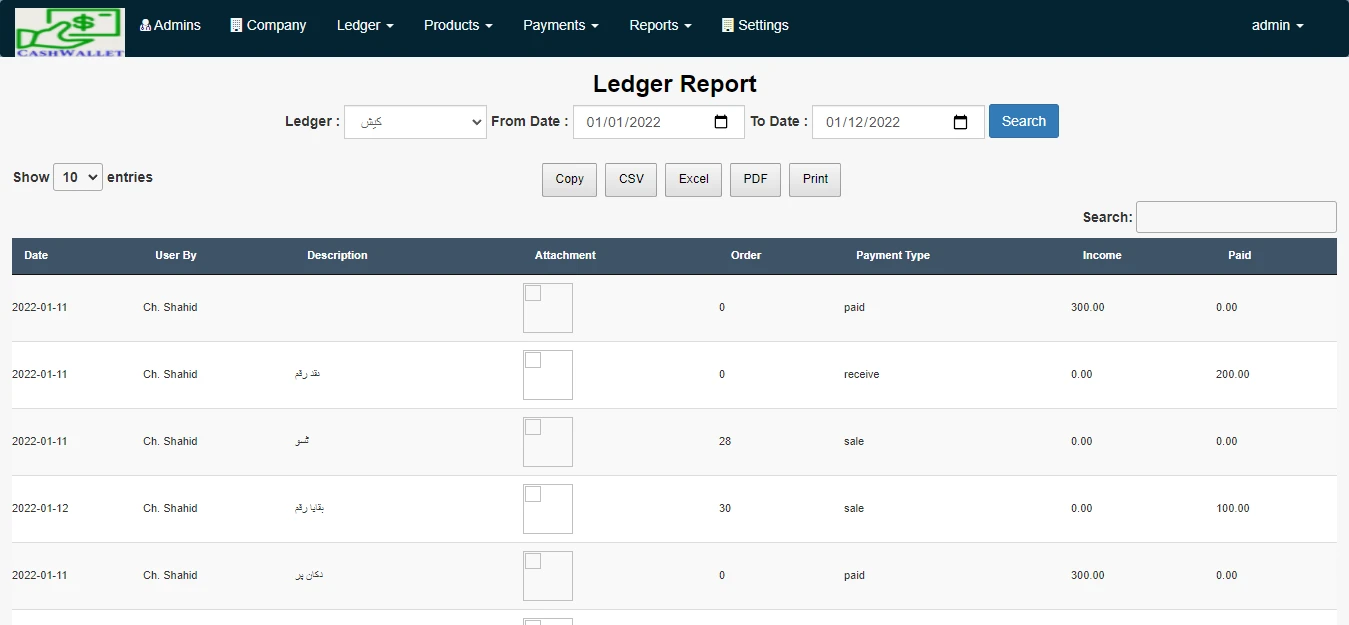Open the Admins page
1349x625 pixels.
point(170,25)
